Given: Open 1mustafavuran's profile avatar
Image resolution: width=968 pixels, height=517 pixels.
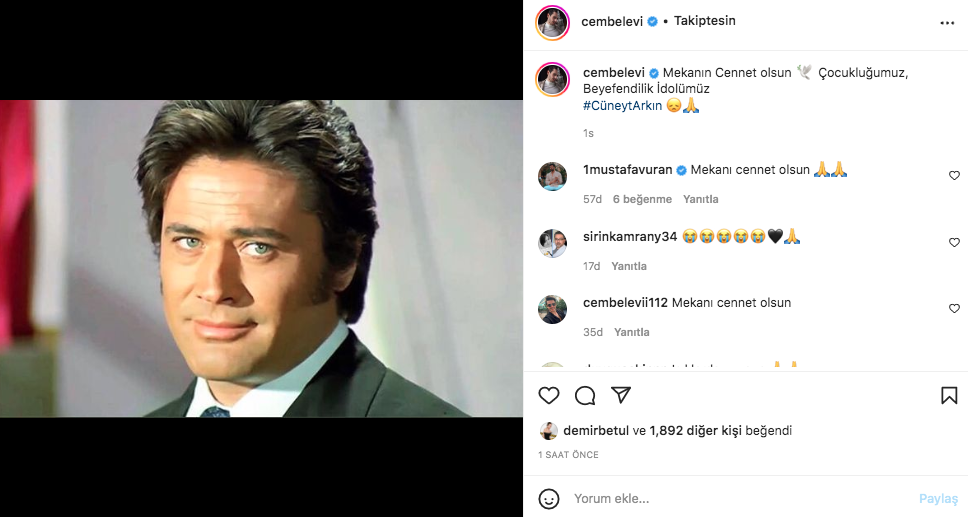Looking at the screenshot, I should click(x=553, y=176).
